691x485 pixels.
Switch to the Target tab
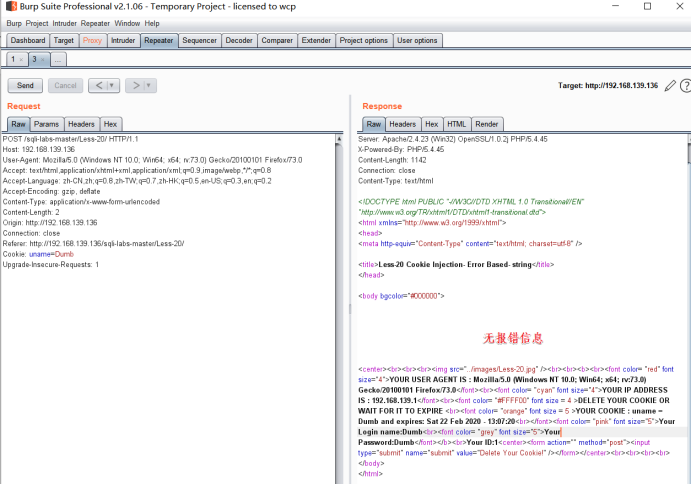[x=64, y=41]
